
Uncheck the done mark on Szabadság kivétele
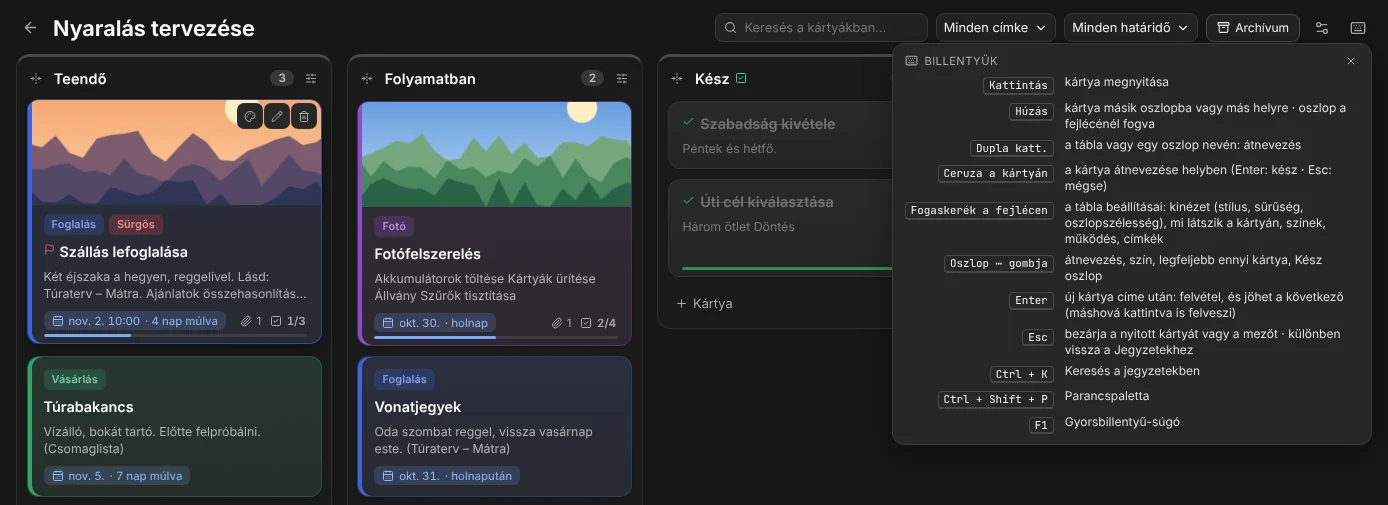click(x=688, y=123)
